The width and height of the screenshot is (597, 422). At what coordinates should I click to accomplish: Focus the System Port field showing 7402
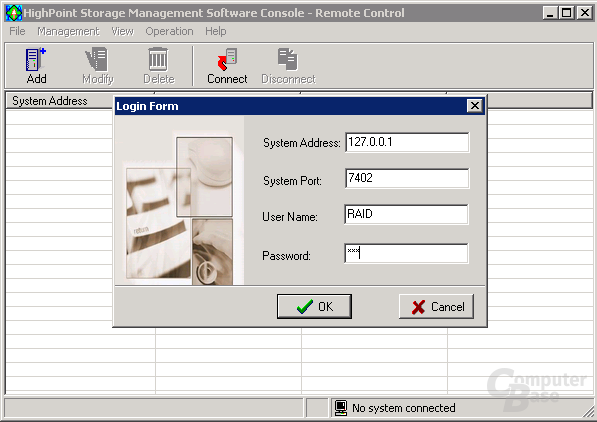(407, 178)
